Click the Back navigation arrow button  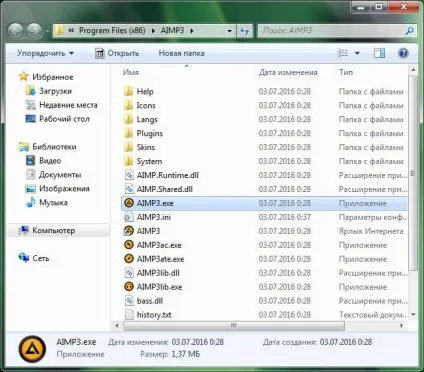(15, 31)
